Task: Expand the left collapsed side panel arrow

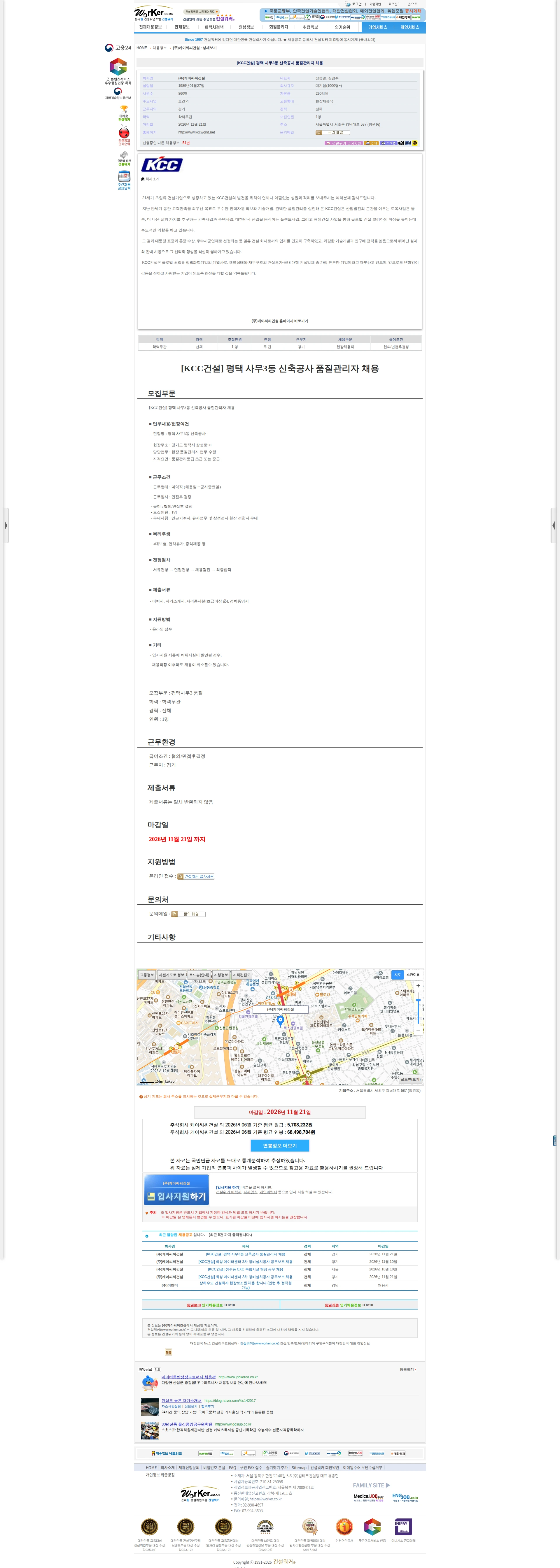Action: point(6,525)
